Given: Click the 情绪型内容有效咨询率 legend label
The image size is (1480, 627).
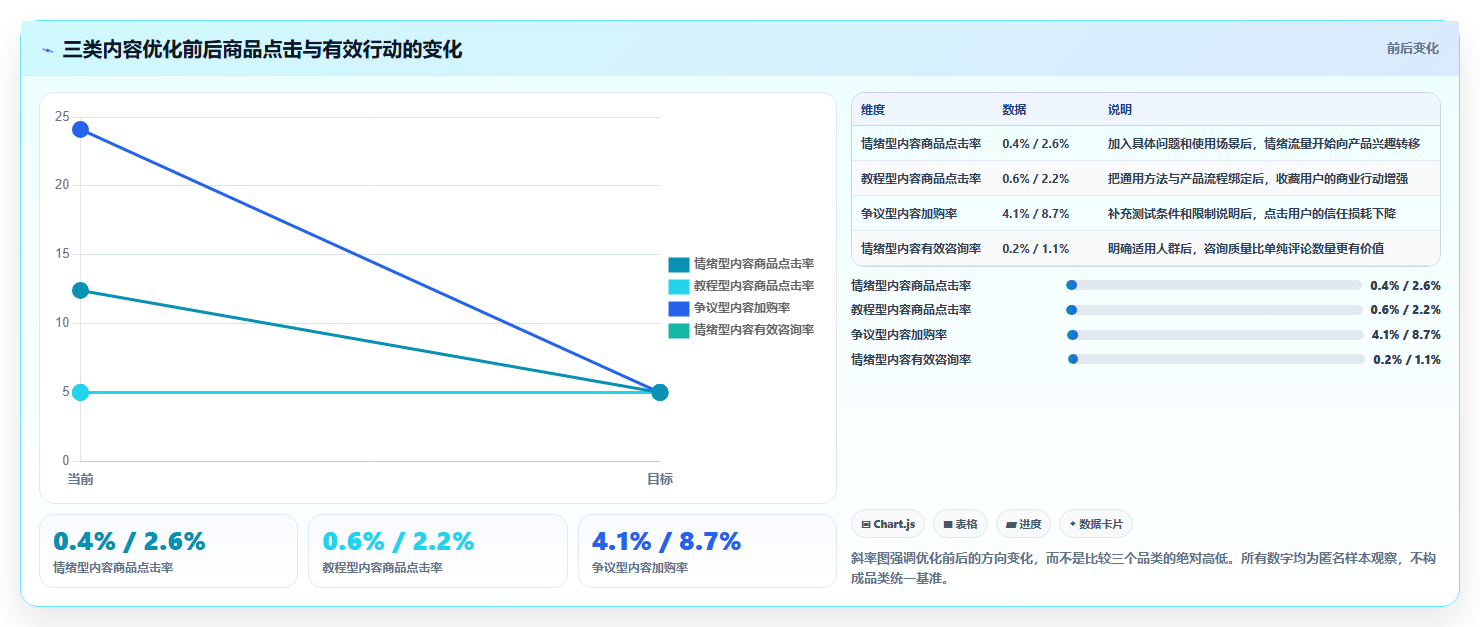Looking at the screenshot, I should pyautogui.click(x=754, y=330).
